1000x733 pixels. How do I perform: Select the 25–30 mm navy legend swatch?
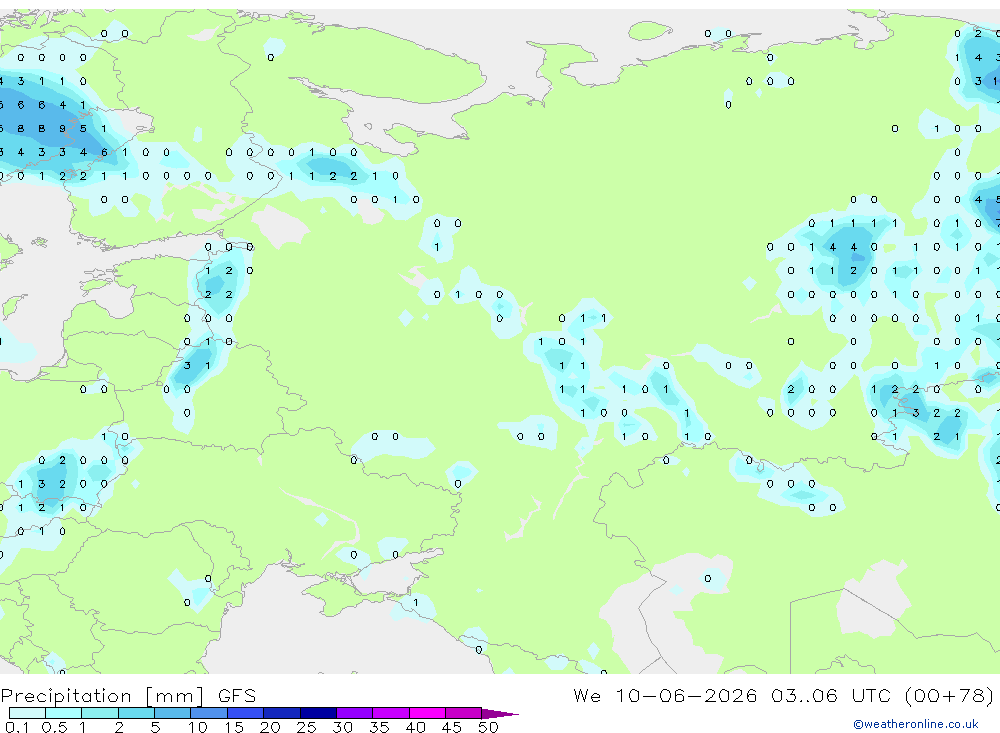click(x=318, y=713)
